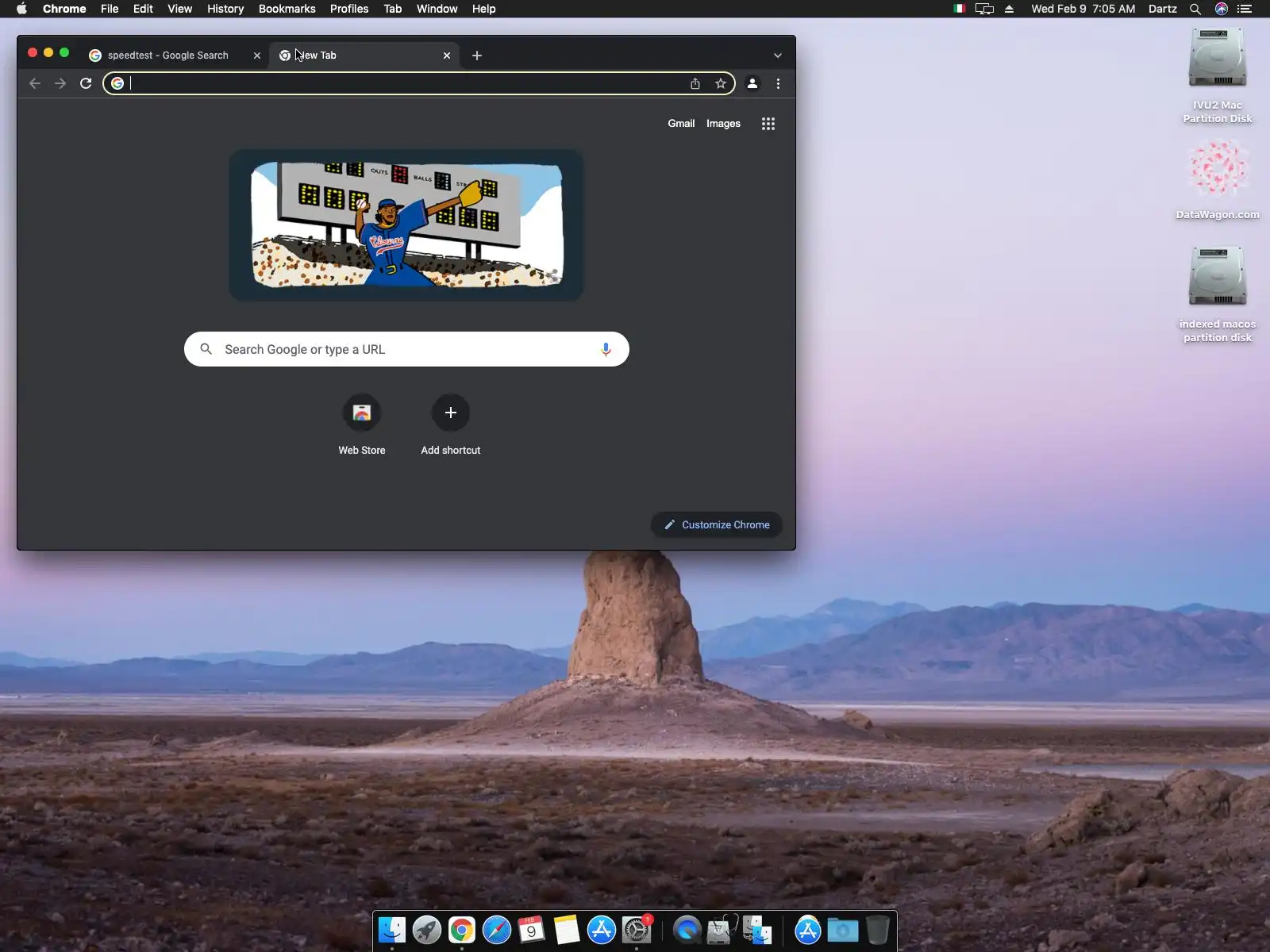Bookmark this tab with the star icon
The width and height of the screenshot is (1270, 952).
(x=721, y=83)
